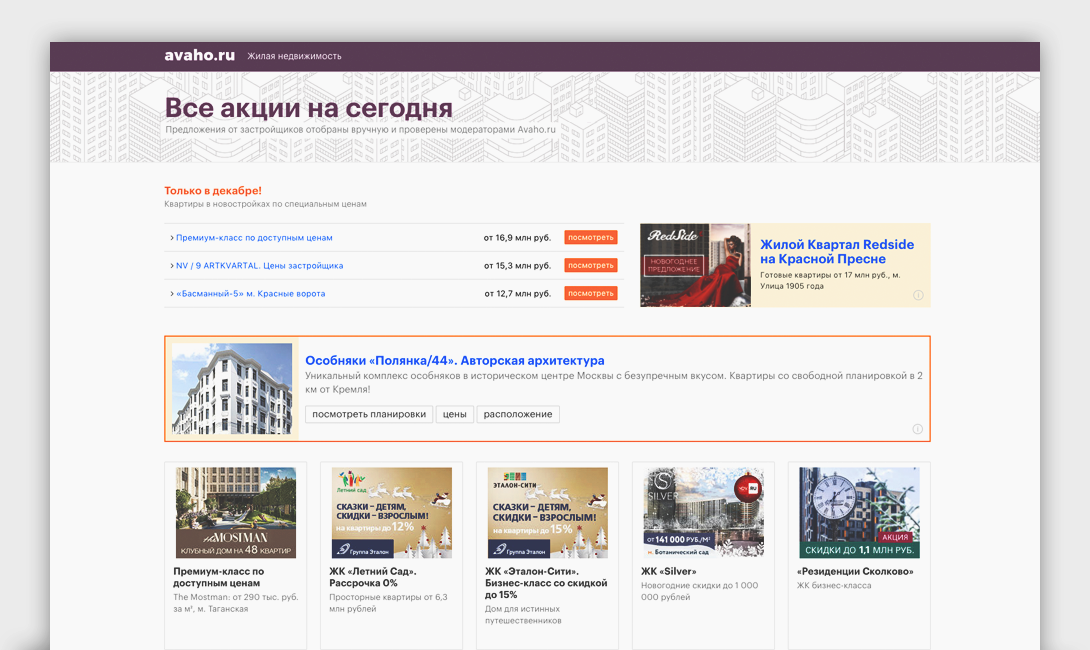Open NV / 9 ARTKVARTAL offer link
Screen dimensions: 1090x650
pyautogui.click(x=259, y=266)
